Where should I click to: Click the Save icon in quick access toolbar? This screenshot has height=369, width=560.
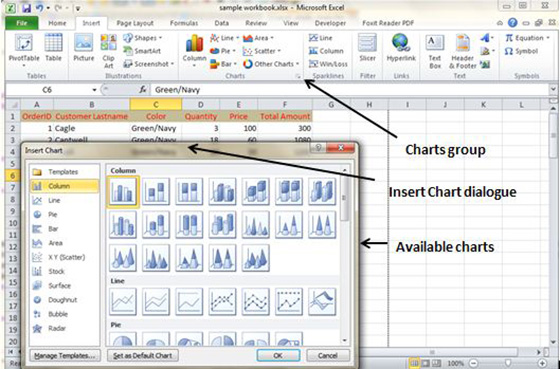pos(26,8)
